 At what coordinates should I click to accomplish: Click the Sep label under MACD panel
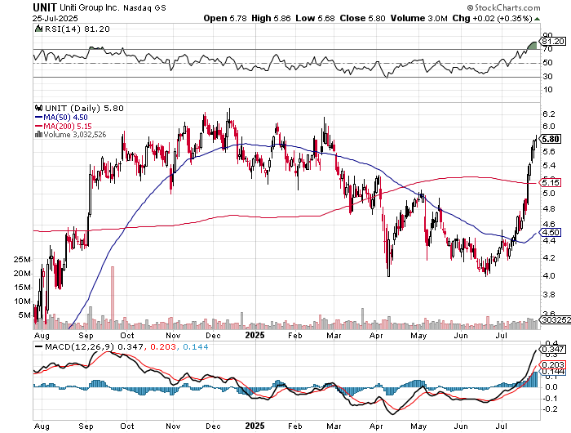[86, 426]
